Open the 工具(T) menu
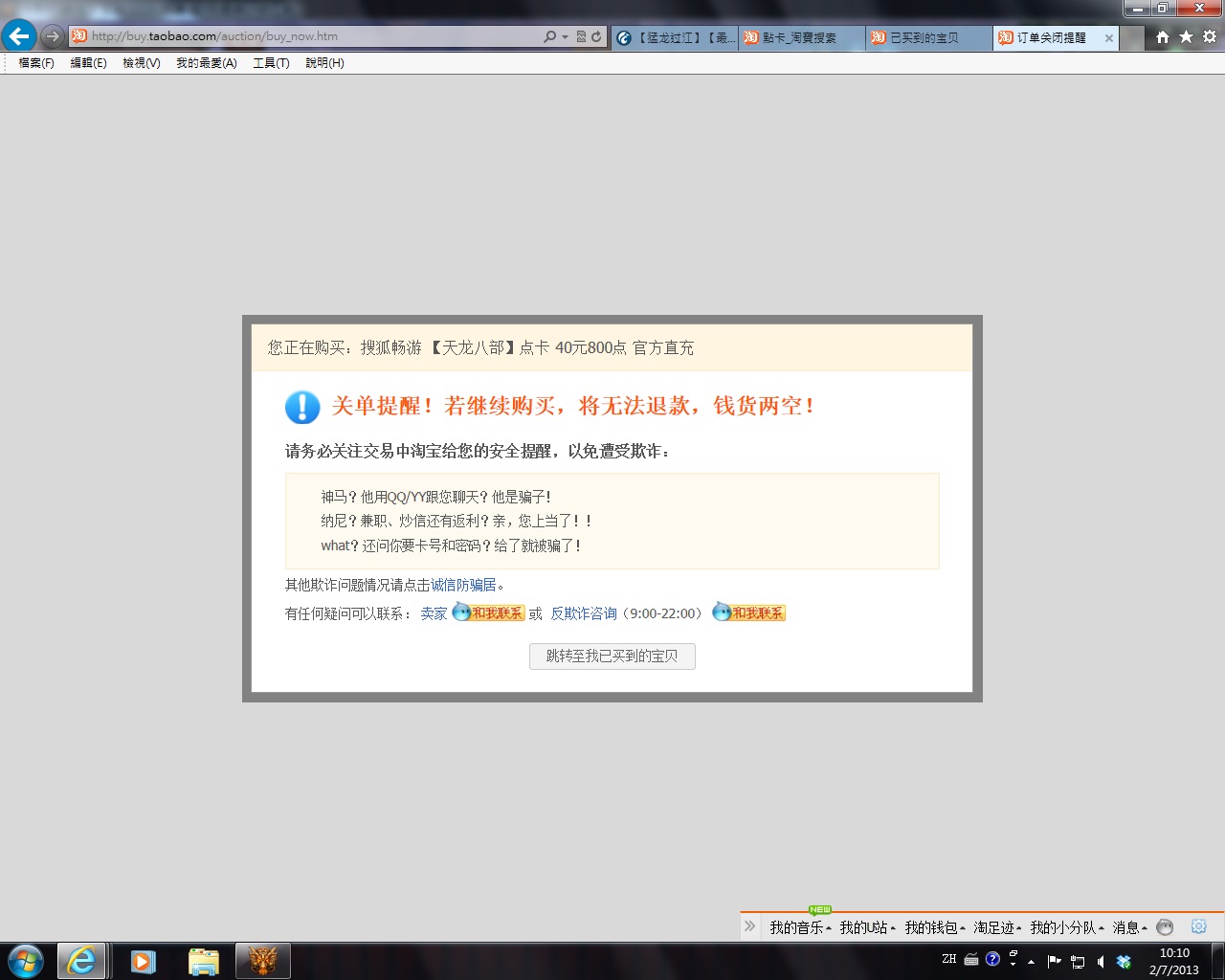 tap(271, 63)
